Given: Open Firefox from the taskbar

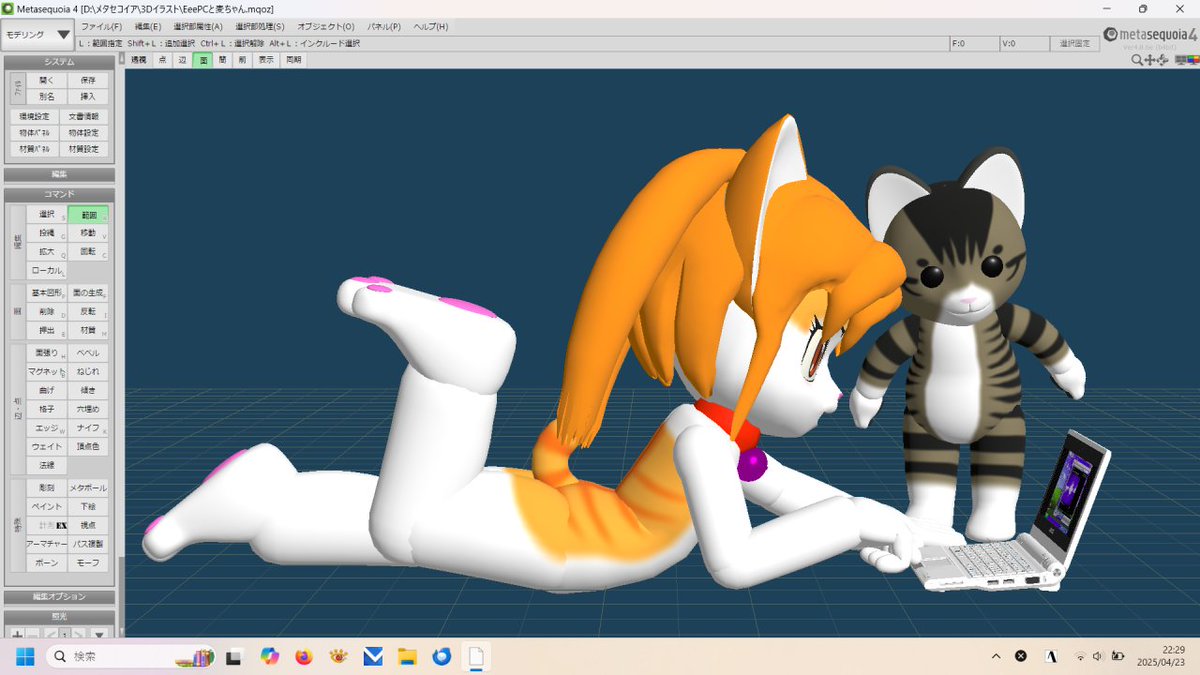Looking at the screenshot, I should click(x=303, y=657).
